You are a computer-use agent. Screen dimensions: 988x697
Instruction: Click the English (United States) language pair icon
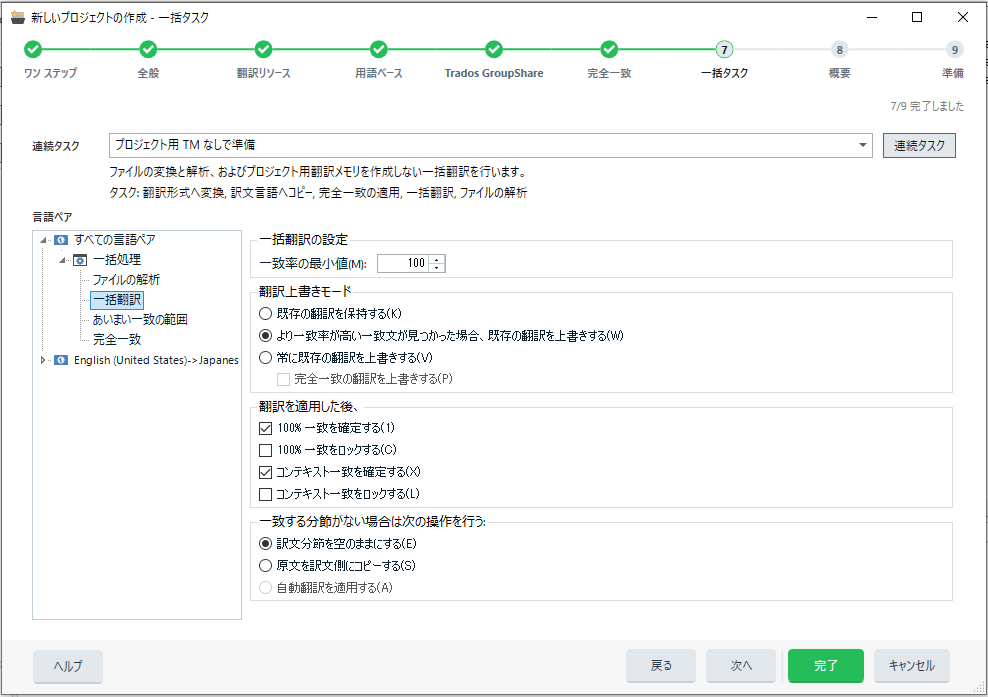click(x=61, y=360)
